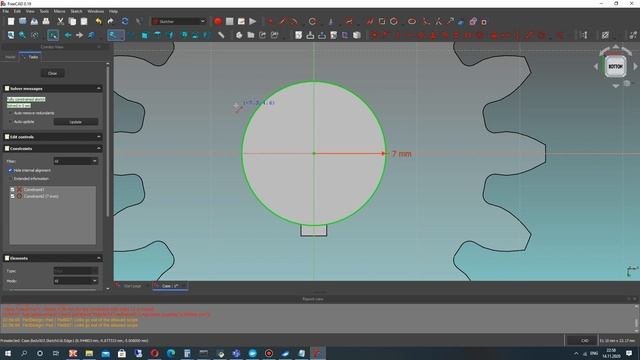
Task: Refresh the document with the blue Recompute icon
Action: (125, 21)
